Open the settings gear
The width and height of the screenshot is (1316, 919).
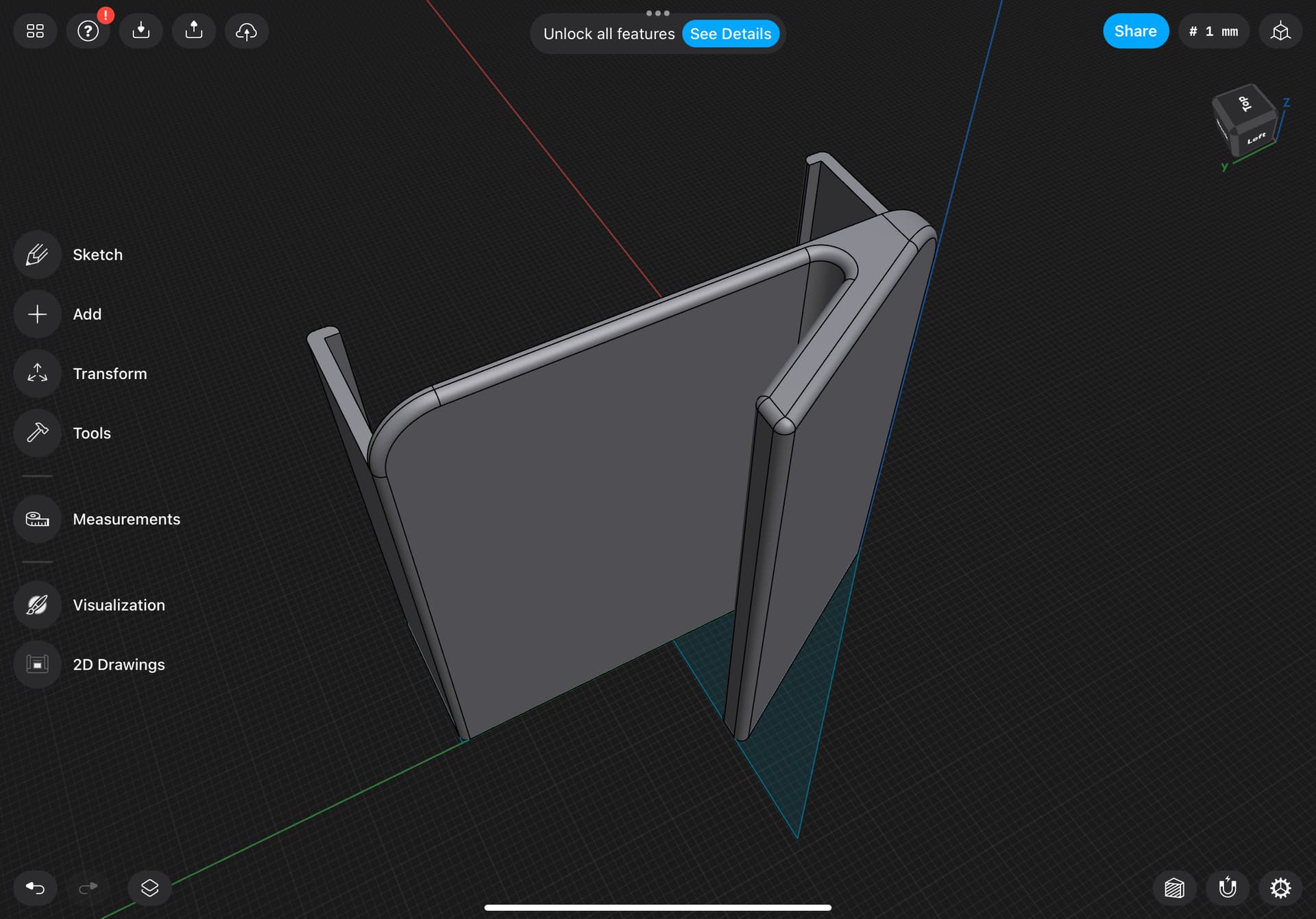coord(1281,888)
